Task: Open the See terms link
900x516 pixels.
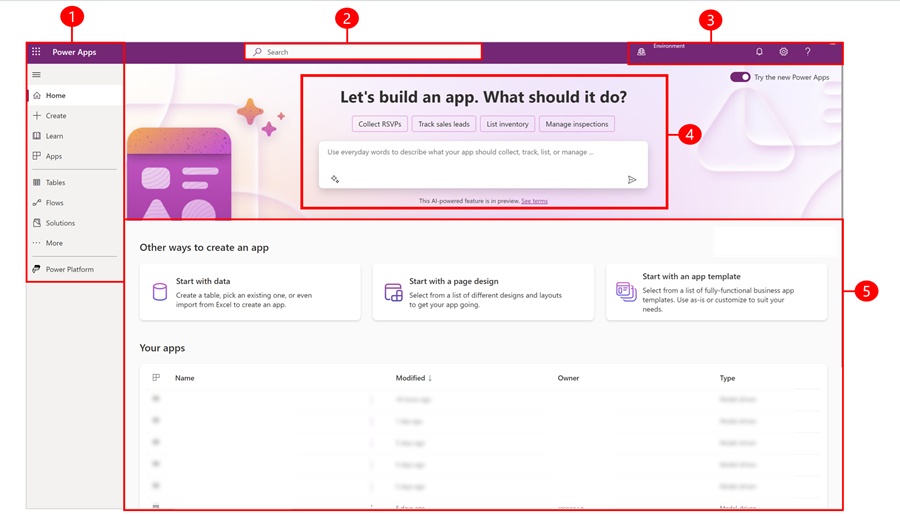Action: point(534,201)
